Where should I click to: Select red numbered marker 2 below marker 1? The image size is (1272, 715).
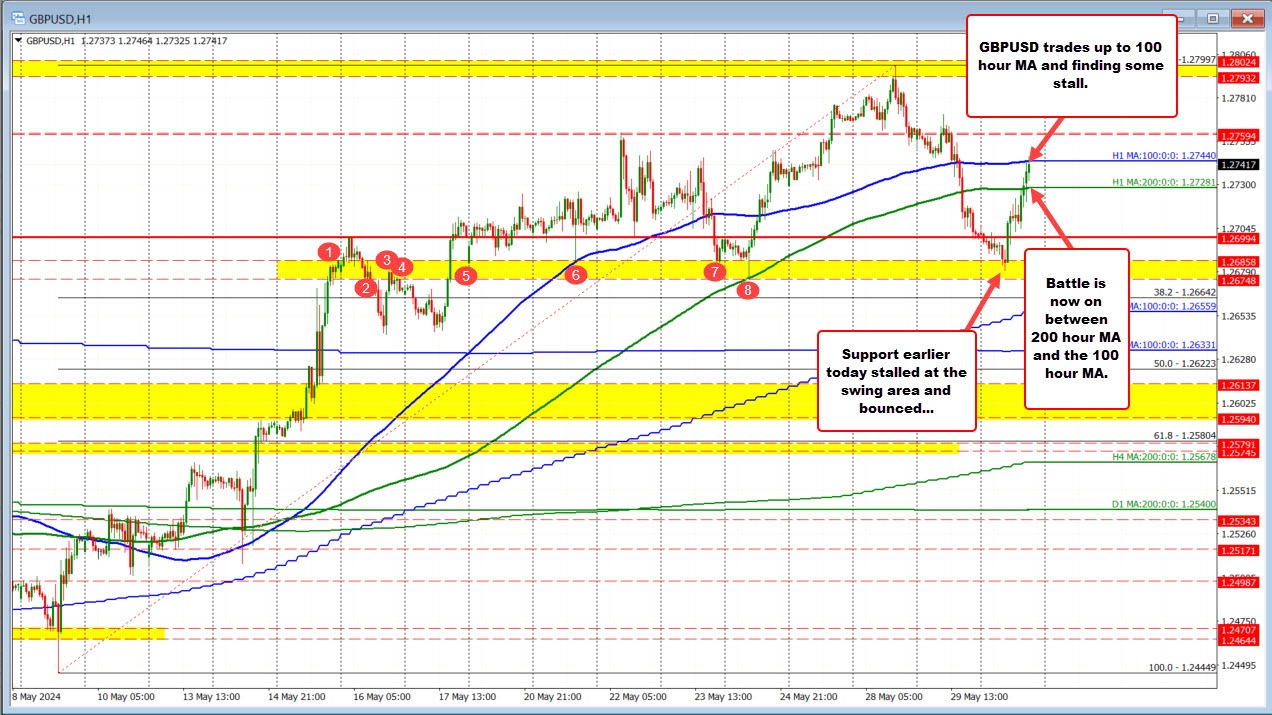click(x=365, y=288)
